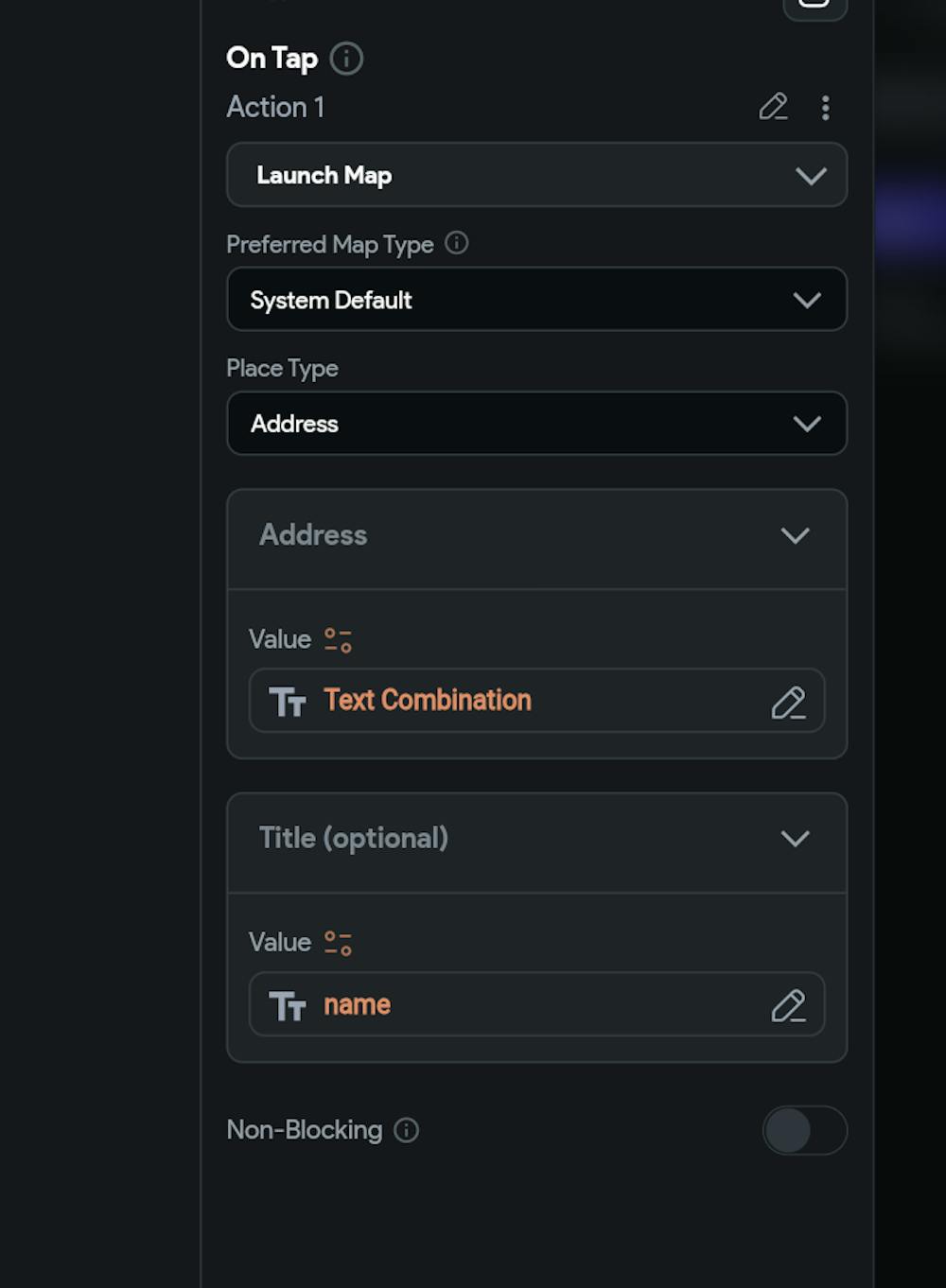Open the System Default map type dropdown
The height and width of the screenshot is (1288, 946).
point(536,300)
